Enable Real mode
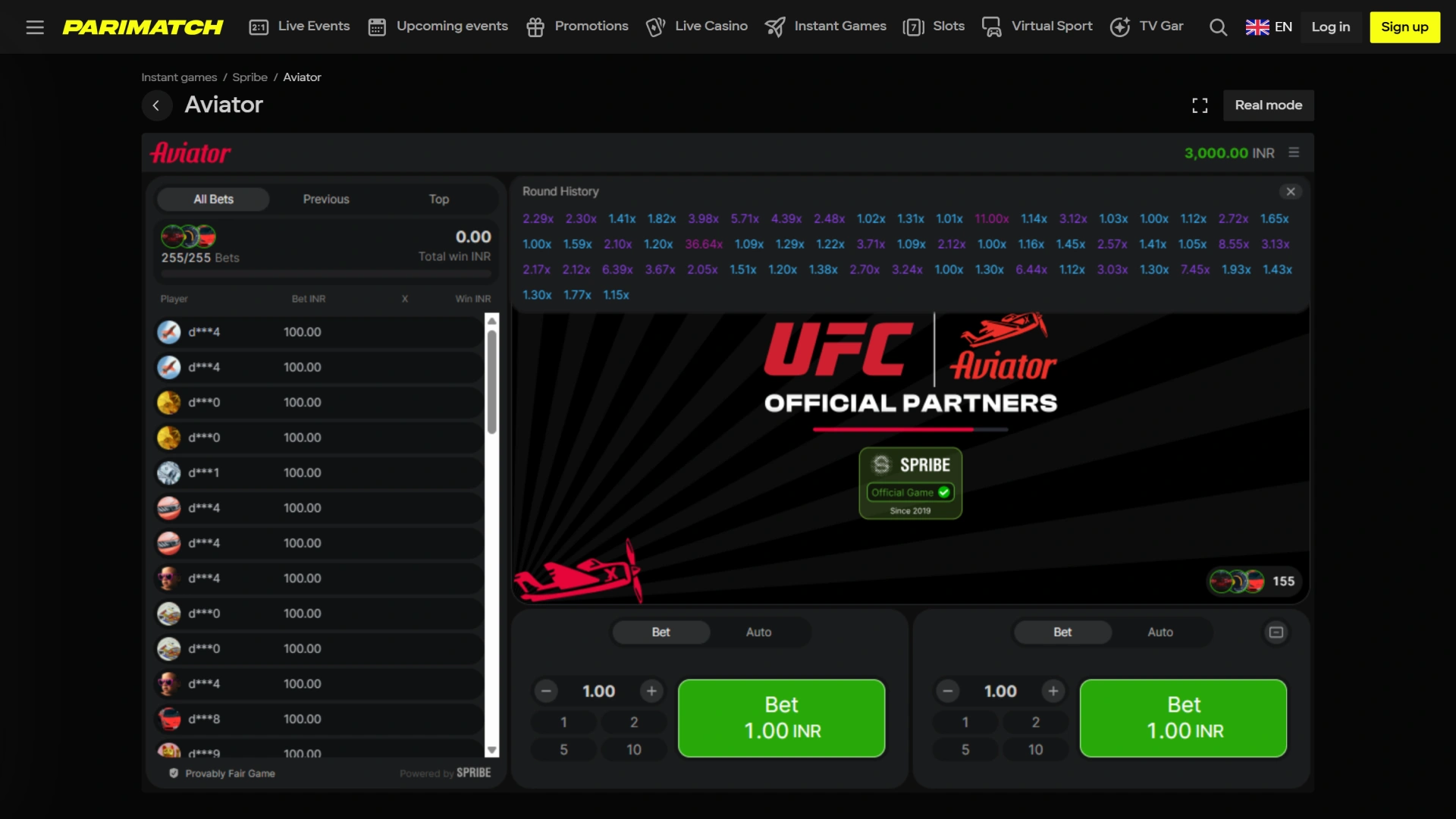 (x=1269, y=105)
